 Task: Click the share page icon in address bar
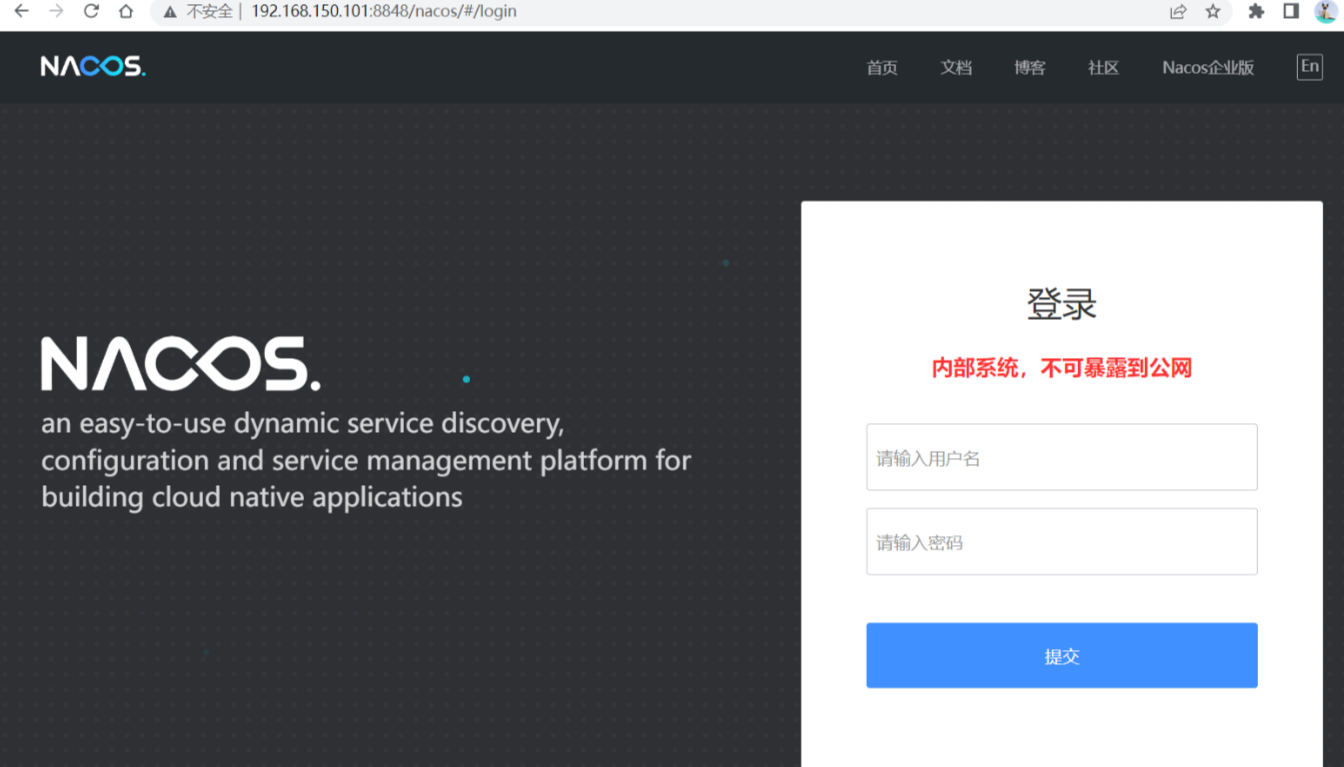(1178, 11)
